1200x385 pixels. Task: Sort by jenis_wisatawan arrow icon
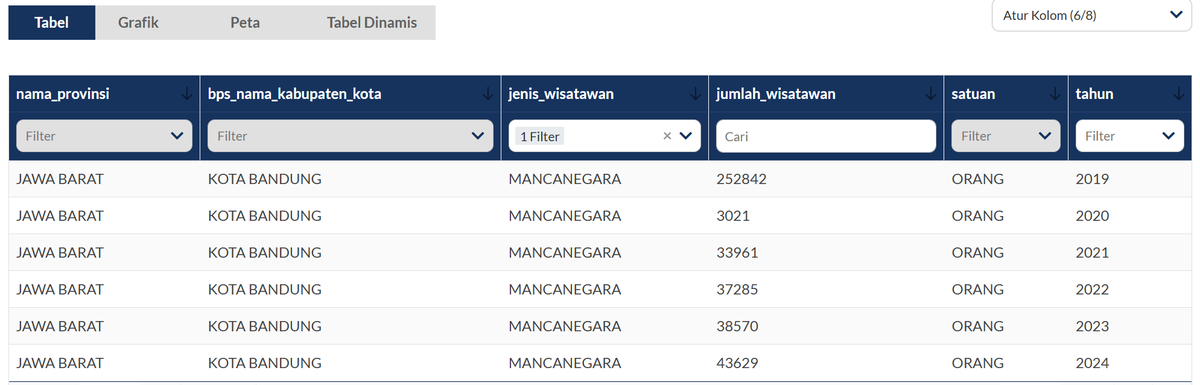pyautogui.click(x=695, y=94)
